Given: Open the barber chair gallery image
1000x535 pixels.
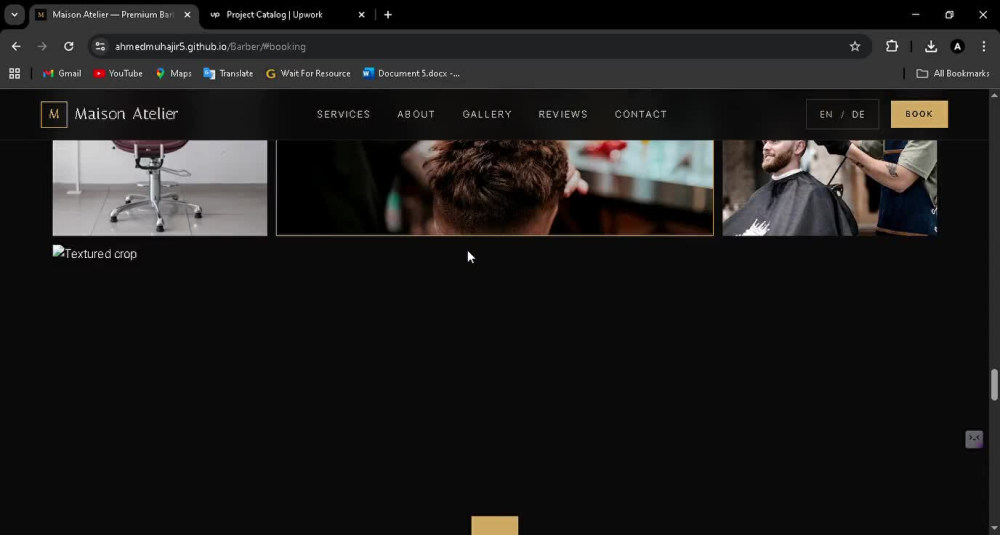Looking at the screenshot, I should (160, 188).
